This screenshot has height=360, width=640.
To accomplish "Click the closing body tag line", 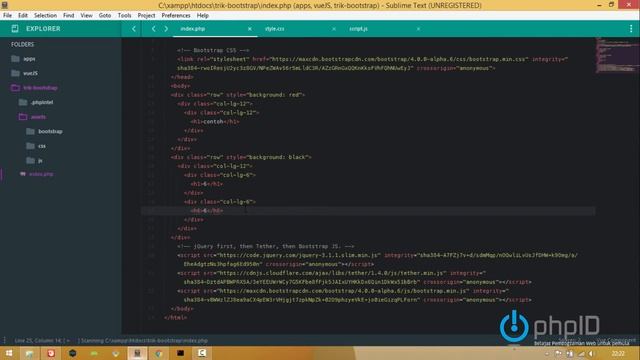I will [x=182, y=309].
